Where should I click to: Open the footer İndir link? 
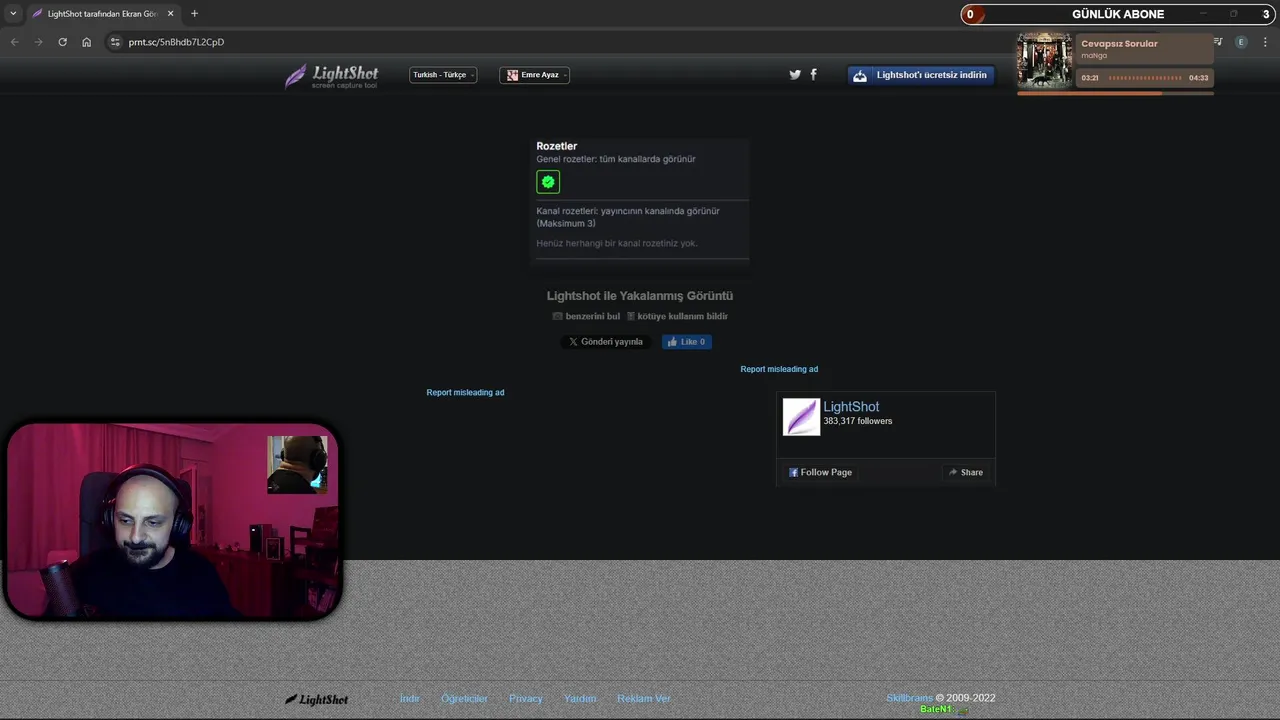click(x=410, y=699)
